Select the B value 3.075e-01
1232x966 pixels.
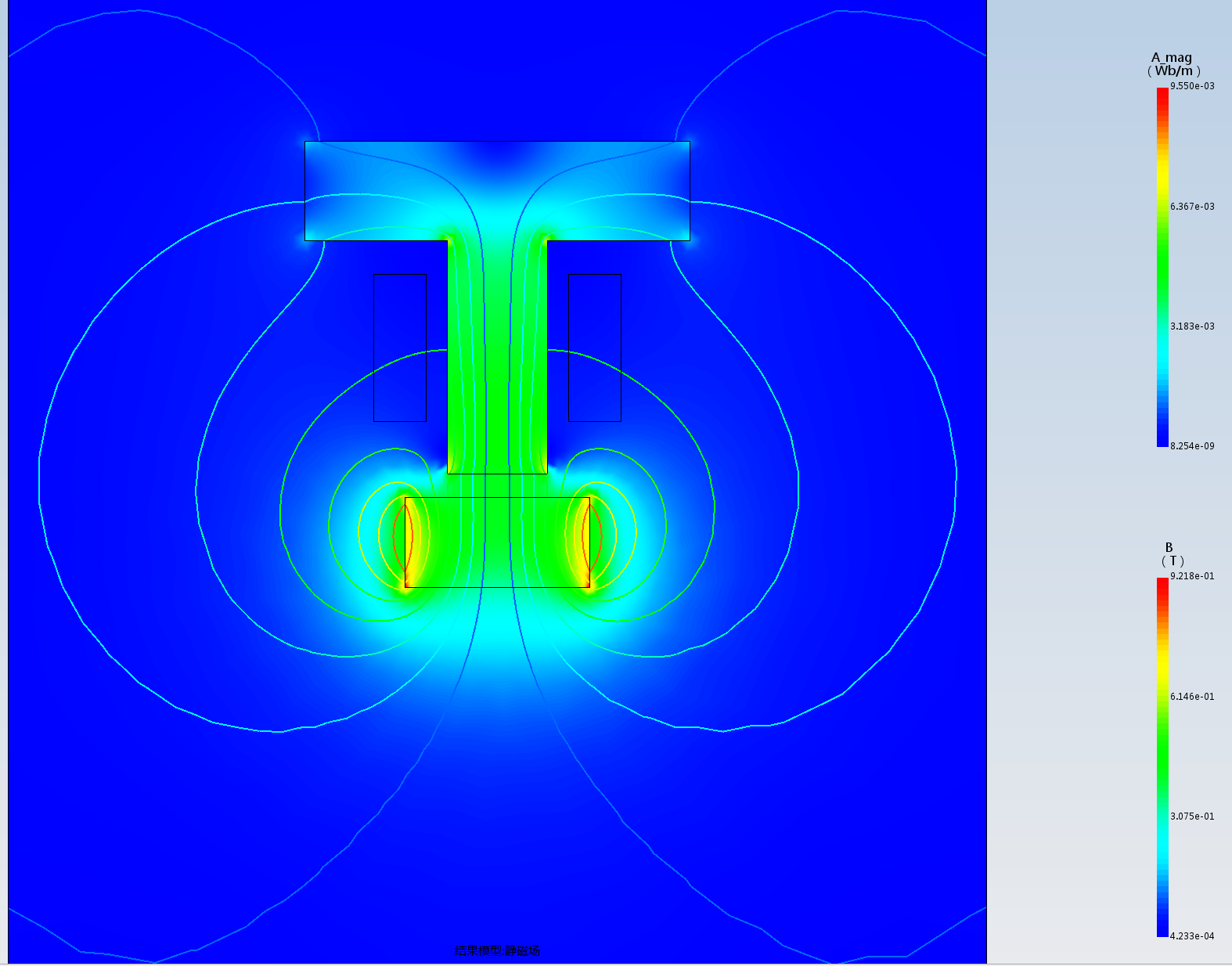point(1192,816)
